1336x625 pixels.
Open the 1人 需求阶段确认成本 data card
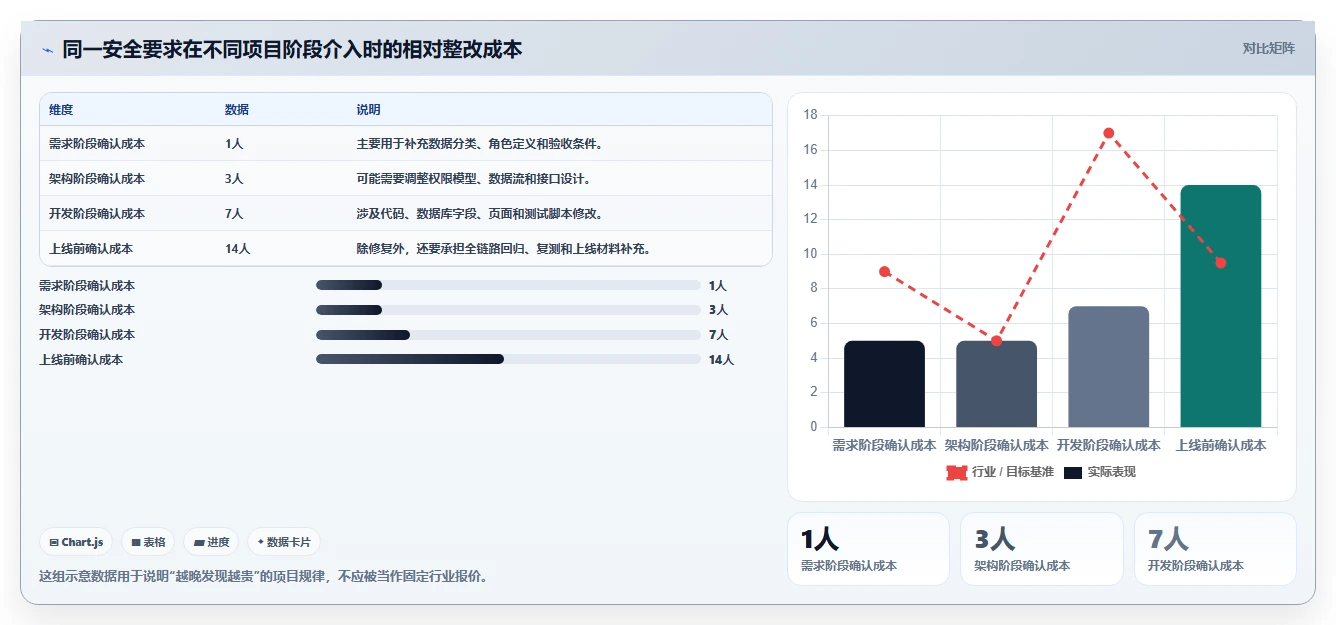click(868, 549)
